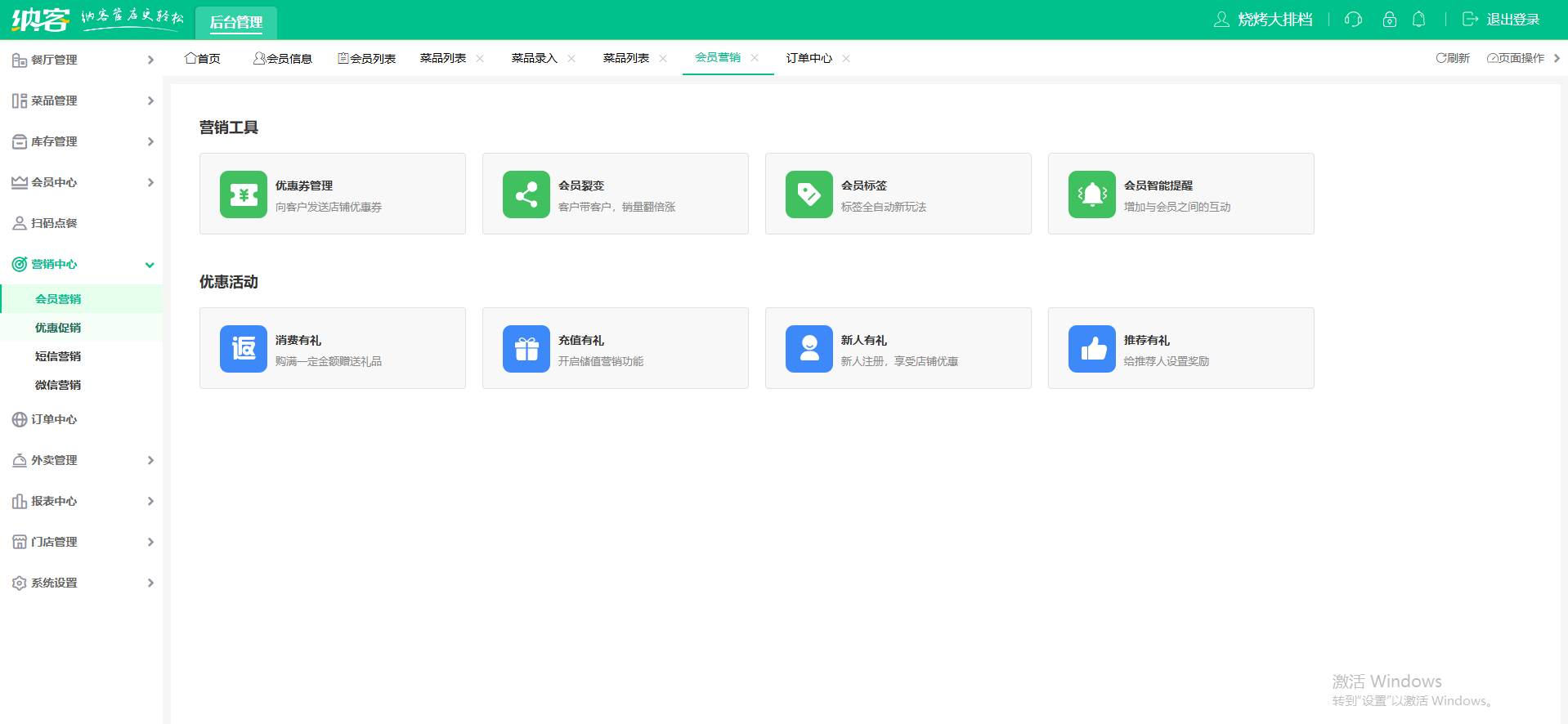Click the notification bell in header

click(1419, 20)
